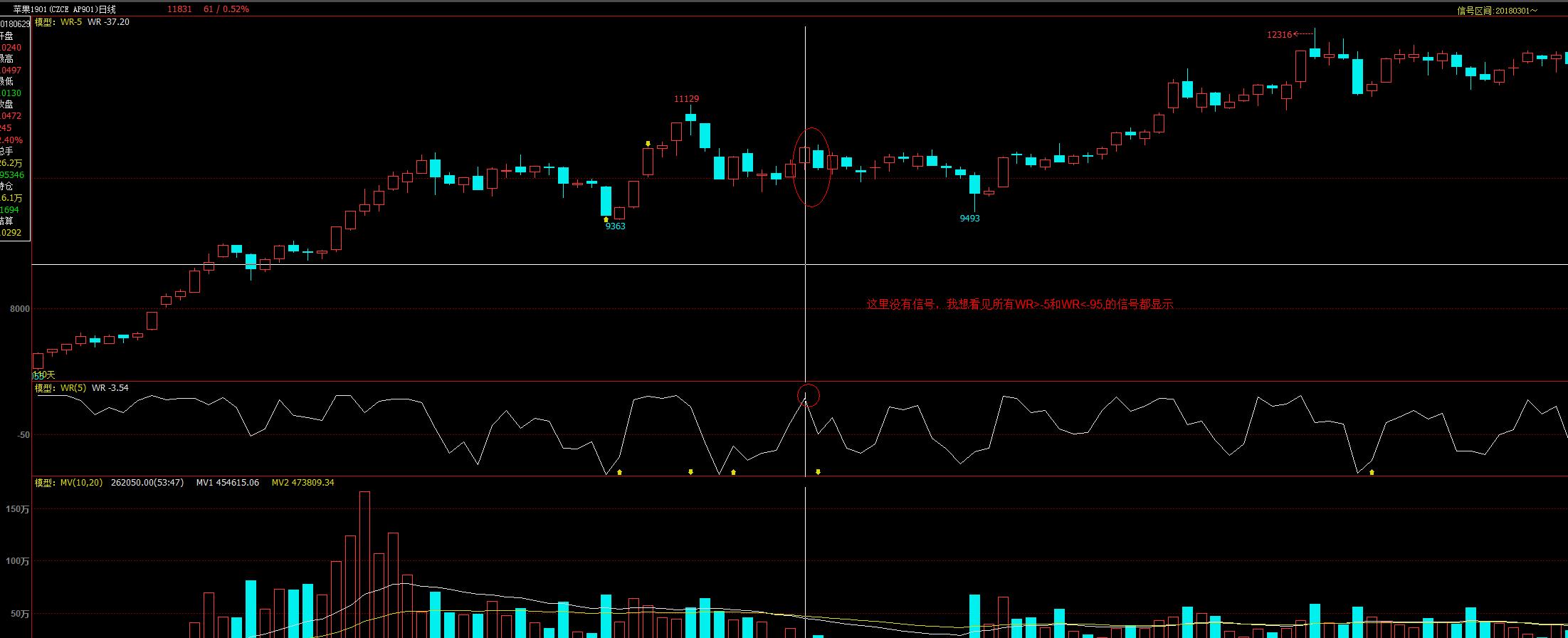1568x638 pixels.
Task: Click the red ellipse annotation on the candlesticks
Action: click(811, 167)
